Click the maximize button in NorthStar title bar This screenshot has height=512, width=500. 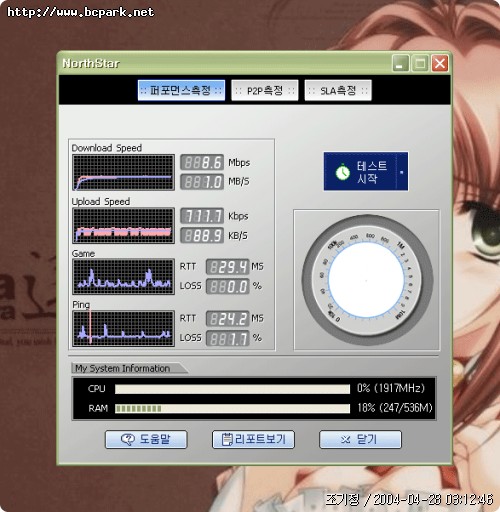click(420, 63)
